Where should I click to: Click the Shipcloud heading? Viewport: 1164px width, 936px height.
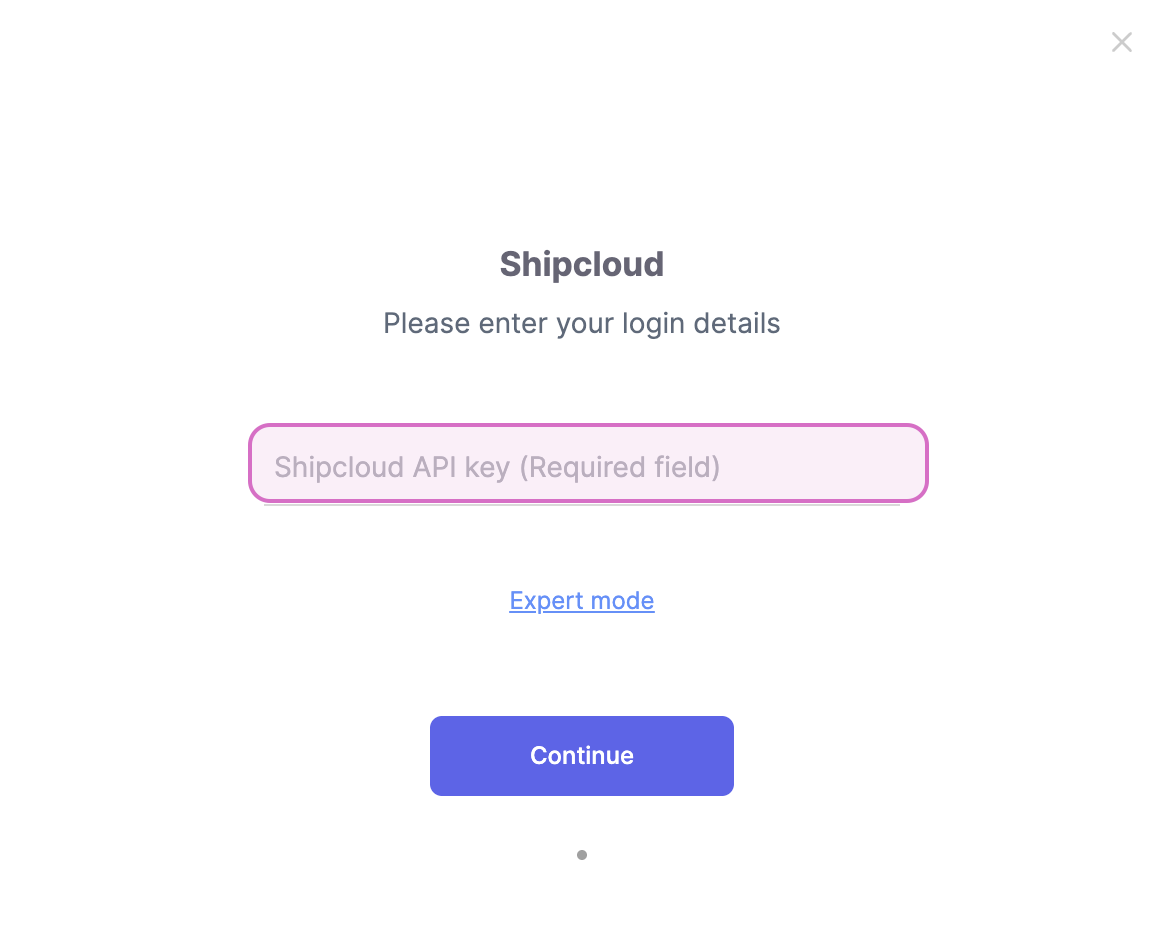581,264
